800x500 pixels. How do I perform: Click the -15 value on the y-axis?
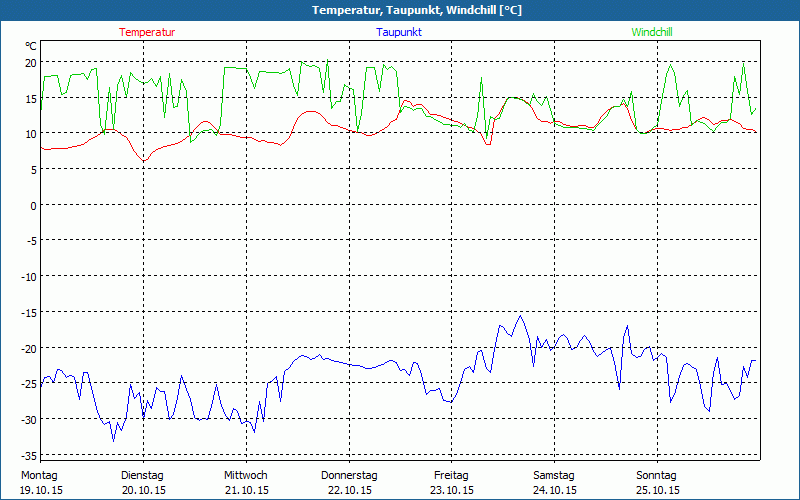(x=29, y=312)
